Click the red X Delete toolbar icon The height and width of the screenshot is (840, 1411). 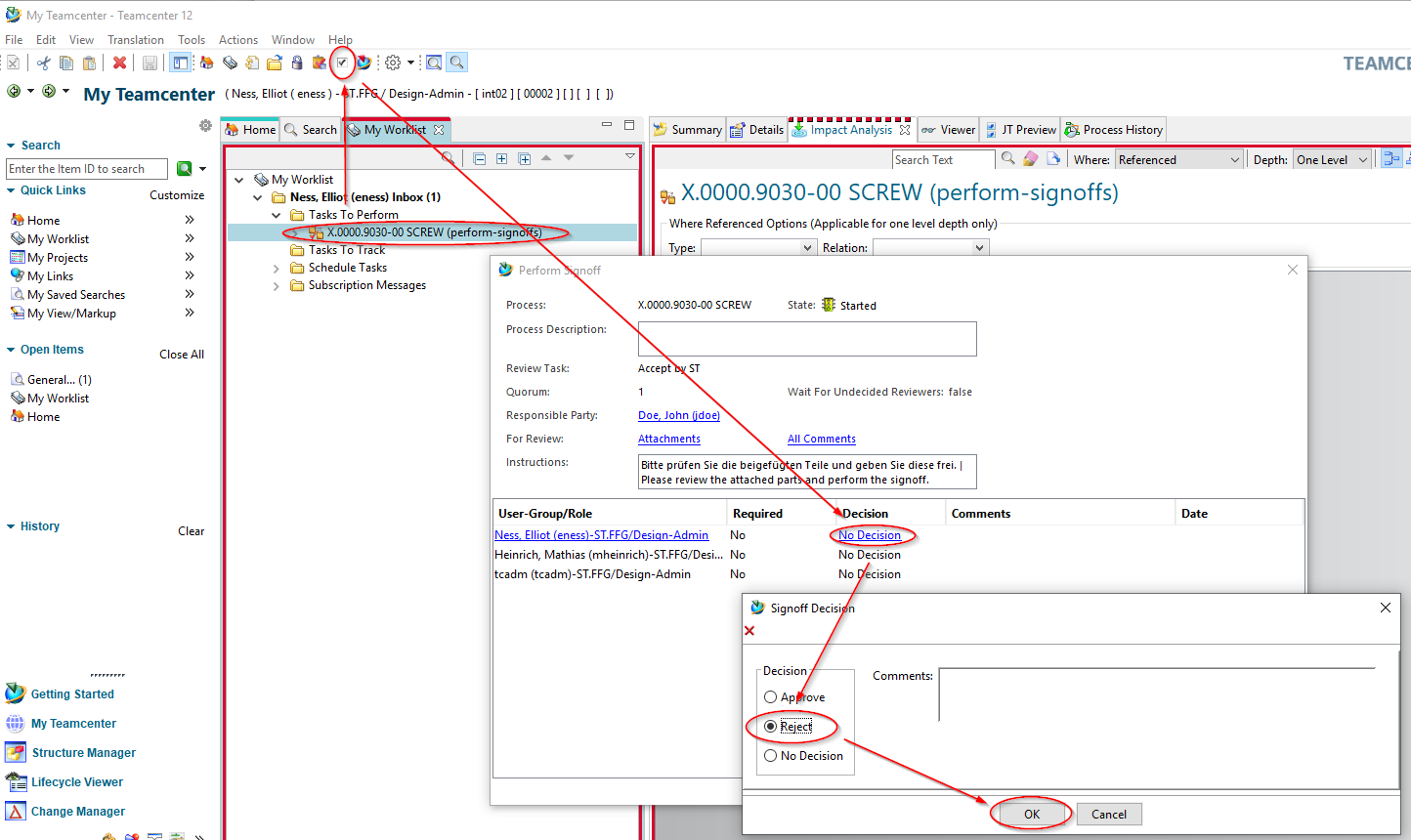[x=119, y=63]
